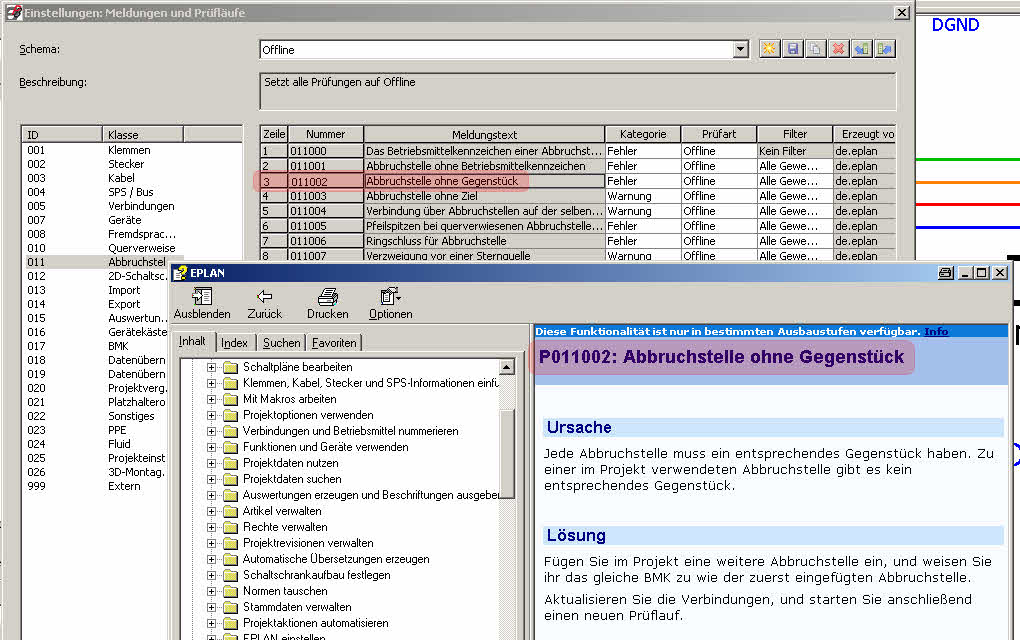Select the Schaltpläne bearbeiten folder icon
This screenshot has width=1020, height=640.
[x=231, y=367]
